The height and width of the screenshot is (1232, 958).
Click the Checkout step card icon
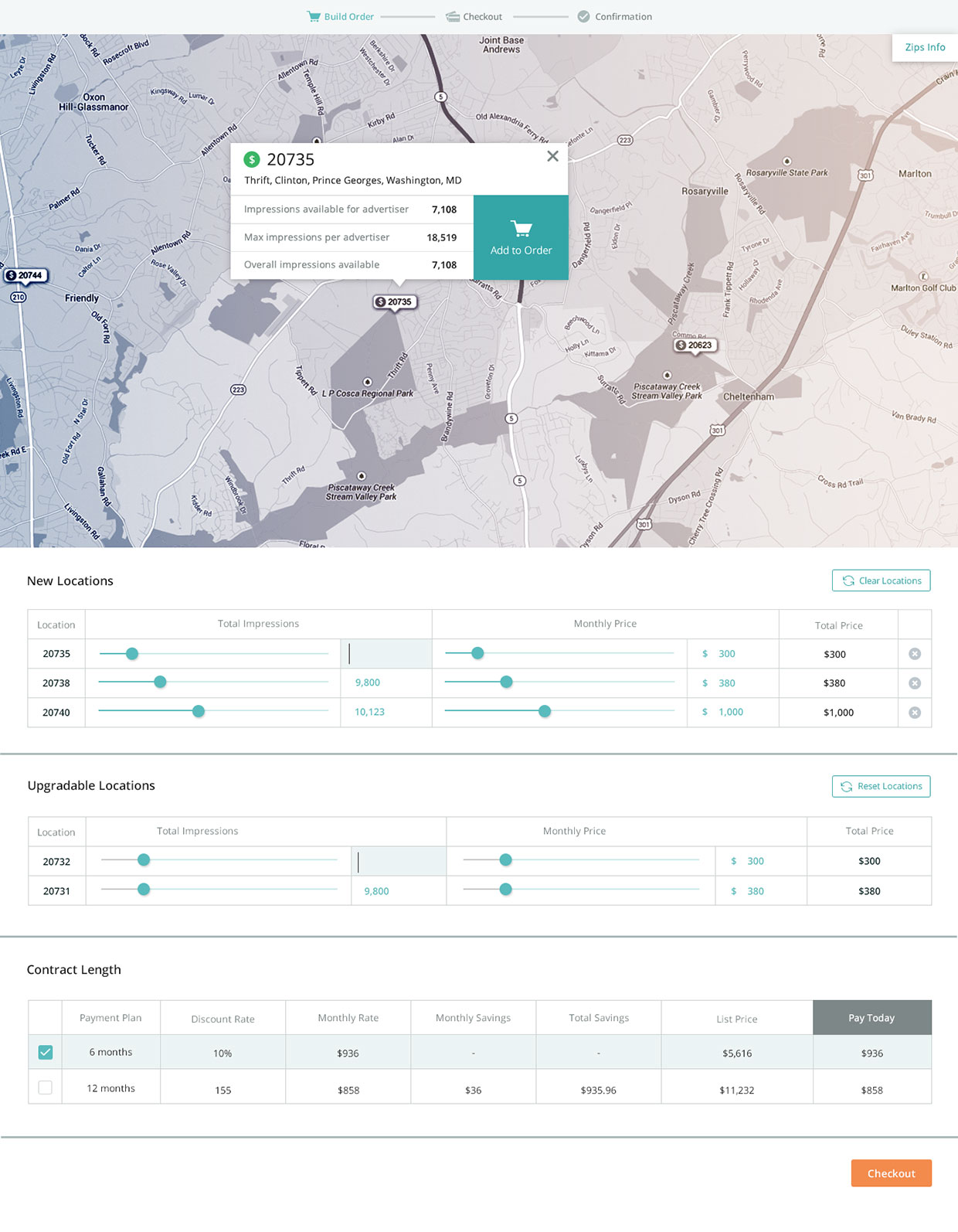tap(453, 16)
